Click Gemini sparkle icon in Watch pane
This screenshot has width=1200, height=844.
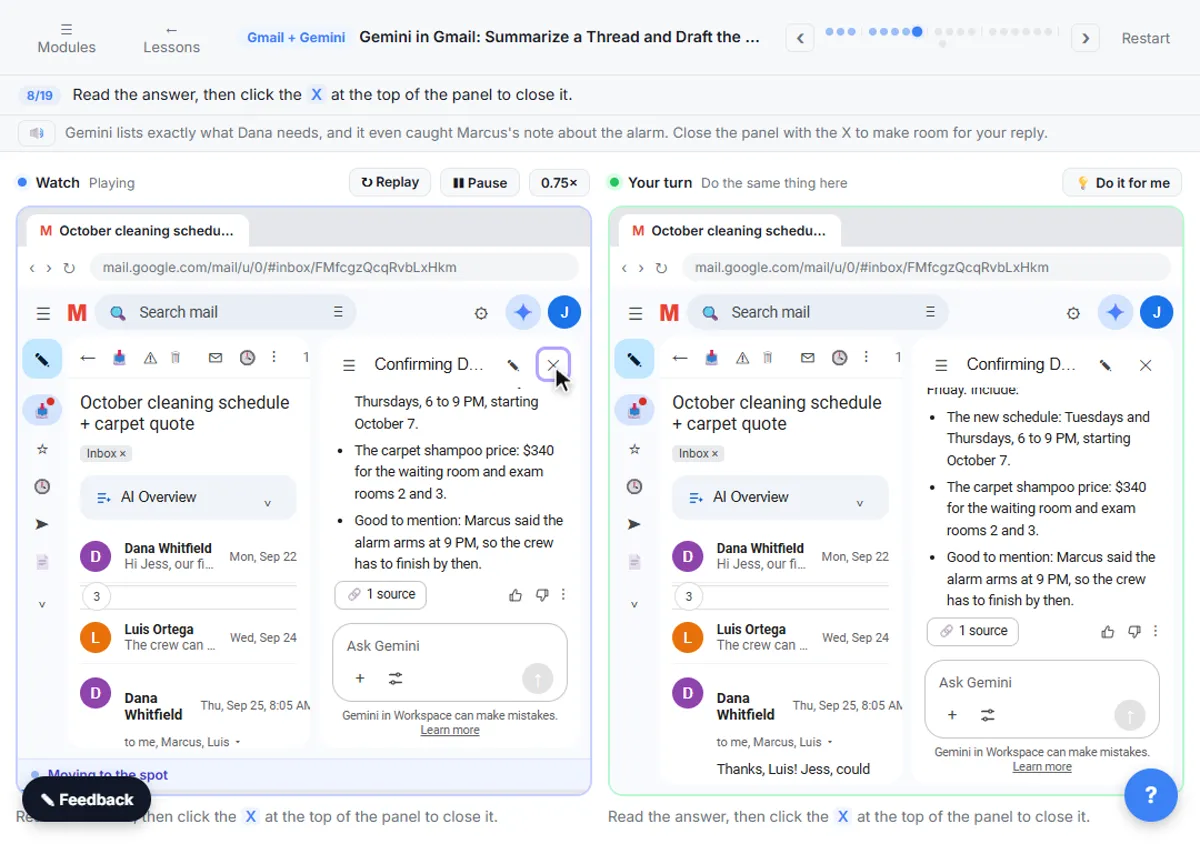coord(523,312)
